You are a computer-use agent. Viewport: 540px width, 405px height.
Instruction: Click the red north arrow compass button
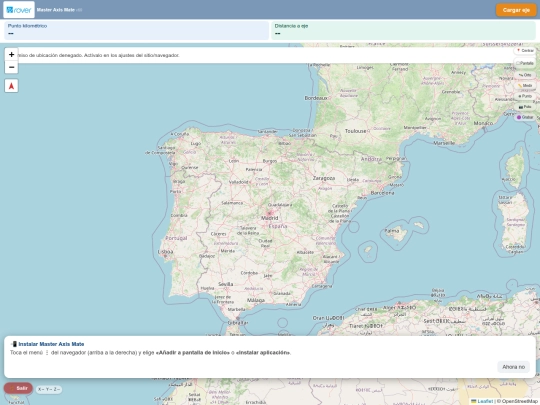click(11, 86)
